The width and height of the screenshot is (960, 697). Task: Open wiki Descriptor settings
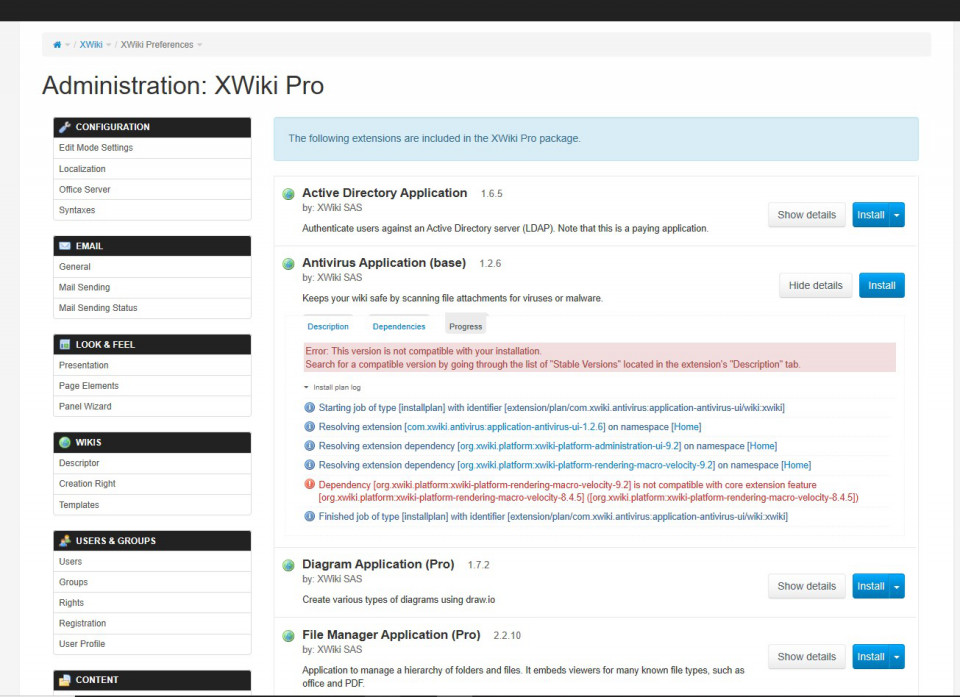point(152,463)
